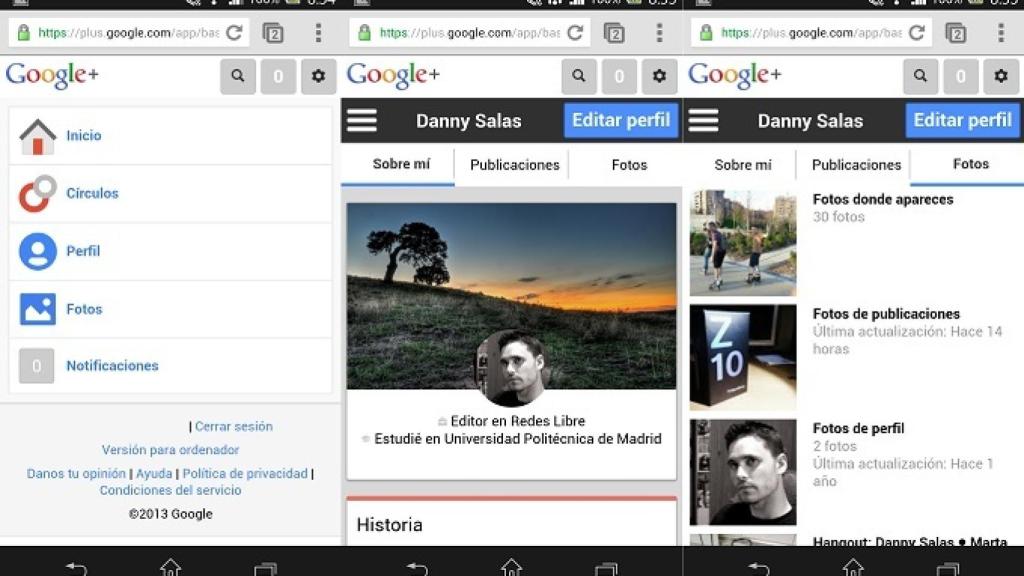
Task: Open the Google+ settings gear
Action: pyautogui.click(x=317, y=76)
